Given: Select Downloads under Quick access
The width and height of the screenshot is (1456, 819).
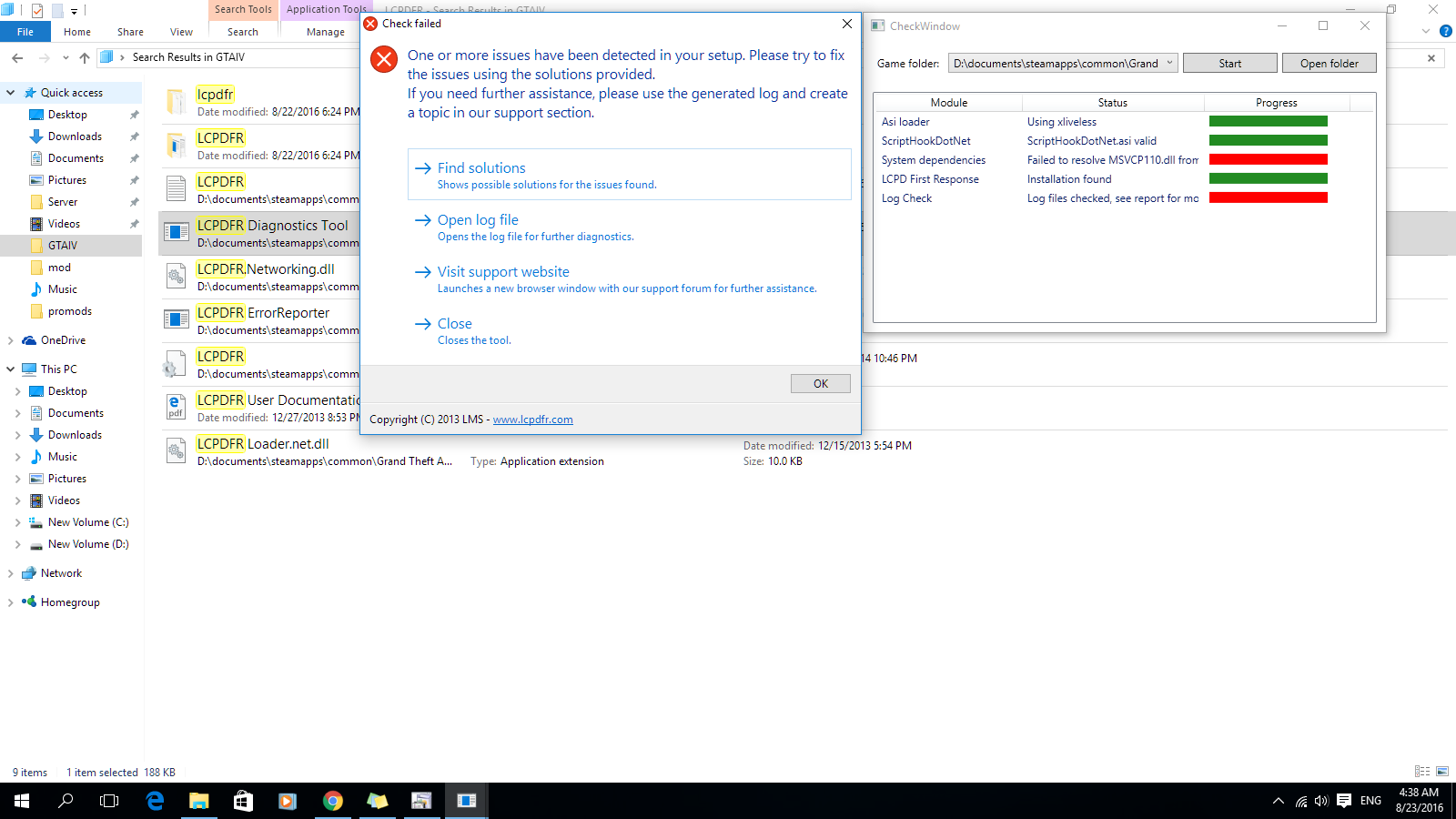Looking at the screenshot, I should point(75,136).
